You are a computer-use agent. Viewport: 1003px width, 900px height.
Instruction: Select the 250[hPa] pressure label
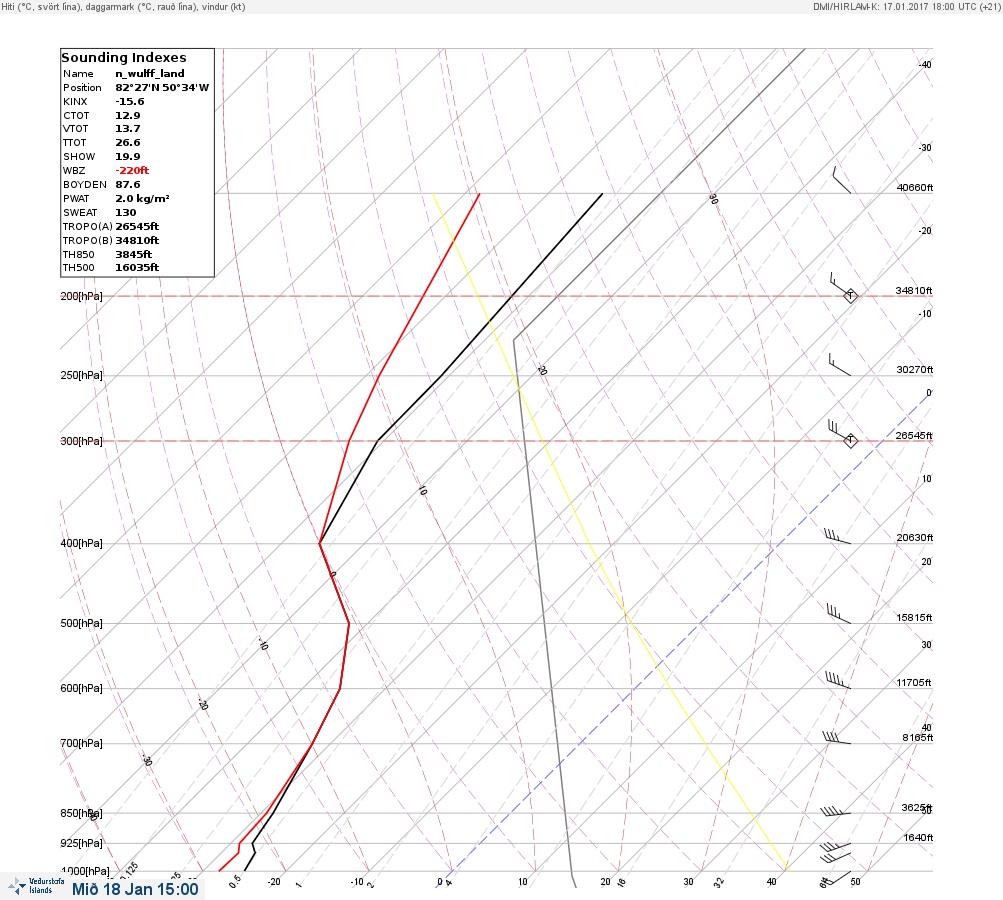point(81,375)
